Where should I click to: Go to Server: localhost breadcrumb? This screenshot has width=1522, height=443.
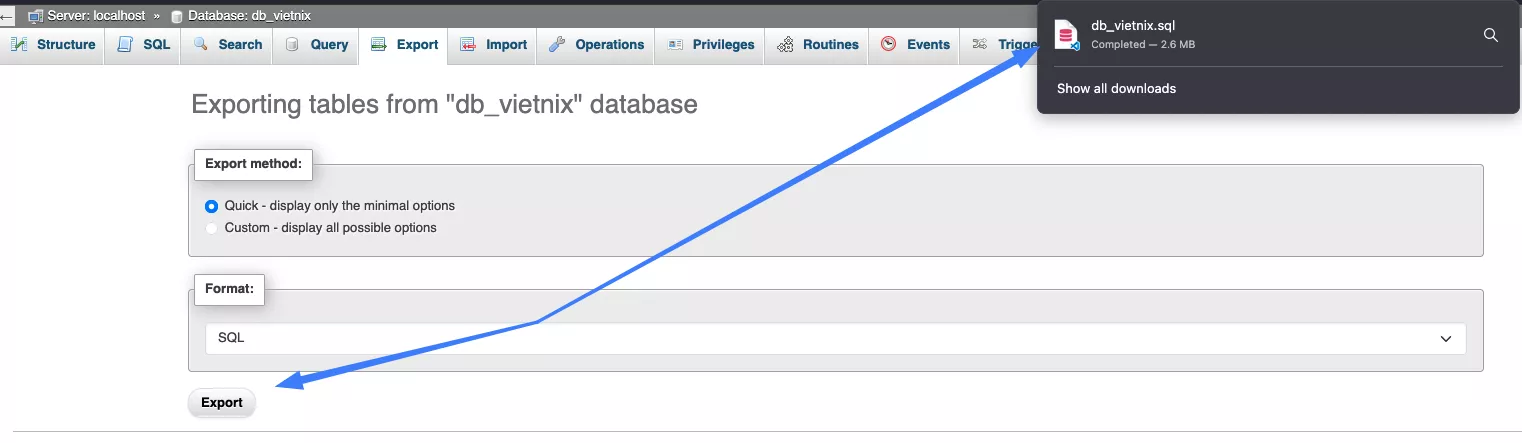point(93,16)
